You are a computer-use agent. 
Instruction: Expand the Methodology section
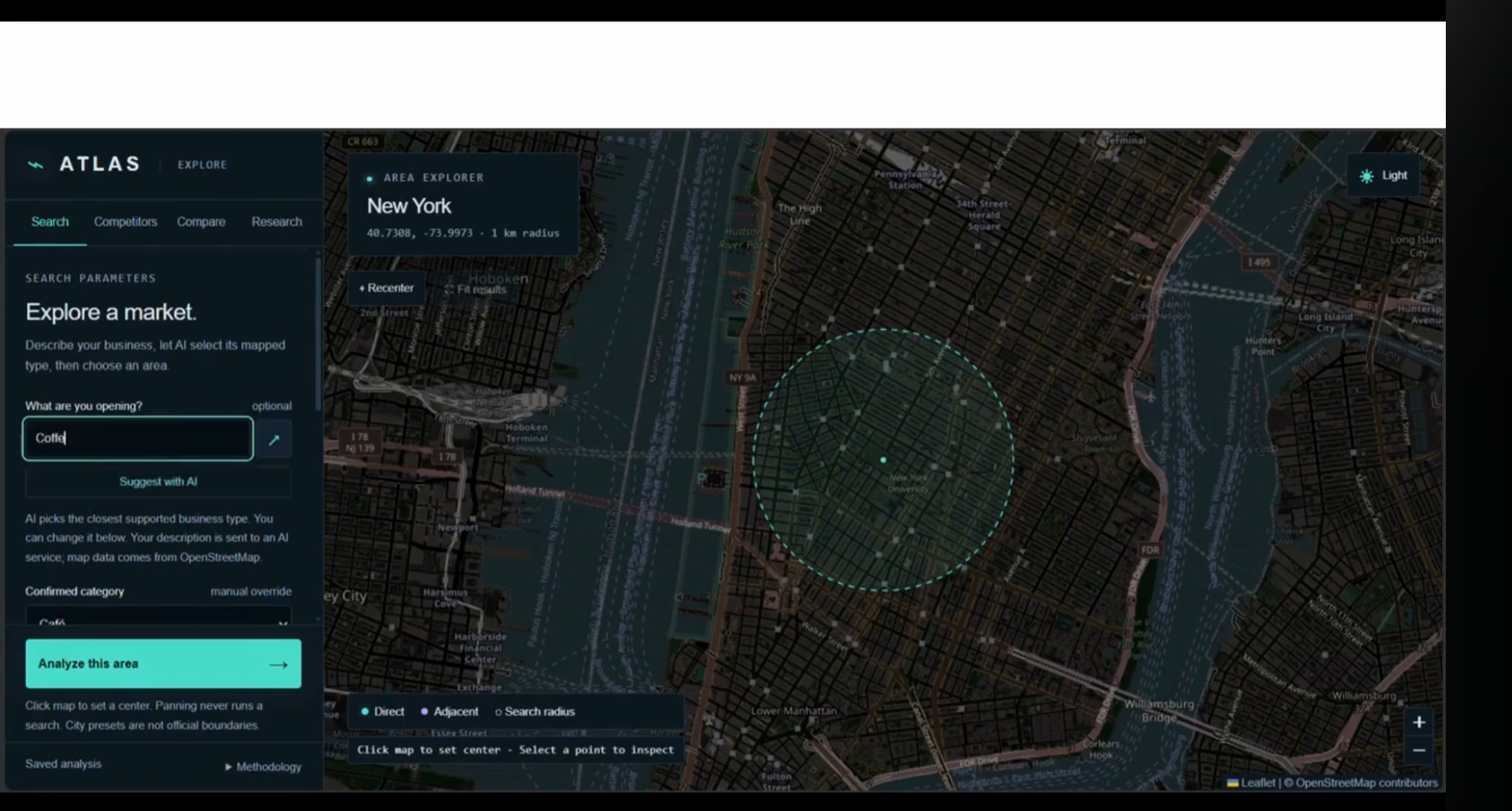tap(263, 767)
